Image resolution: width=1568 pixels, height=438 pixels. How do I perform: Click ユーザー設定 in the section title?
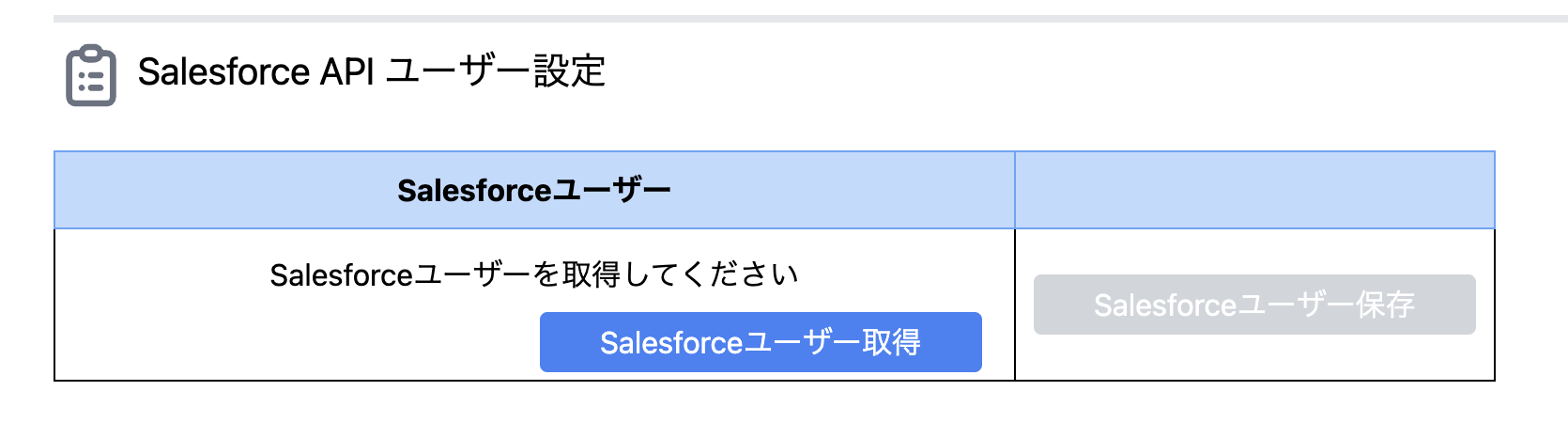[496, 71]
